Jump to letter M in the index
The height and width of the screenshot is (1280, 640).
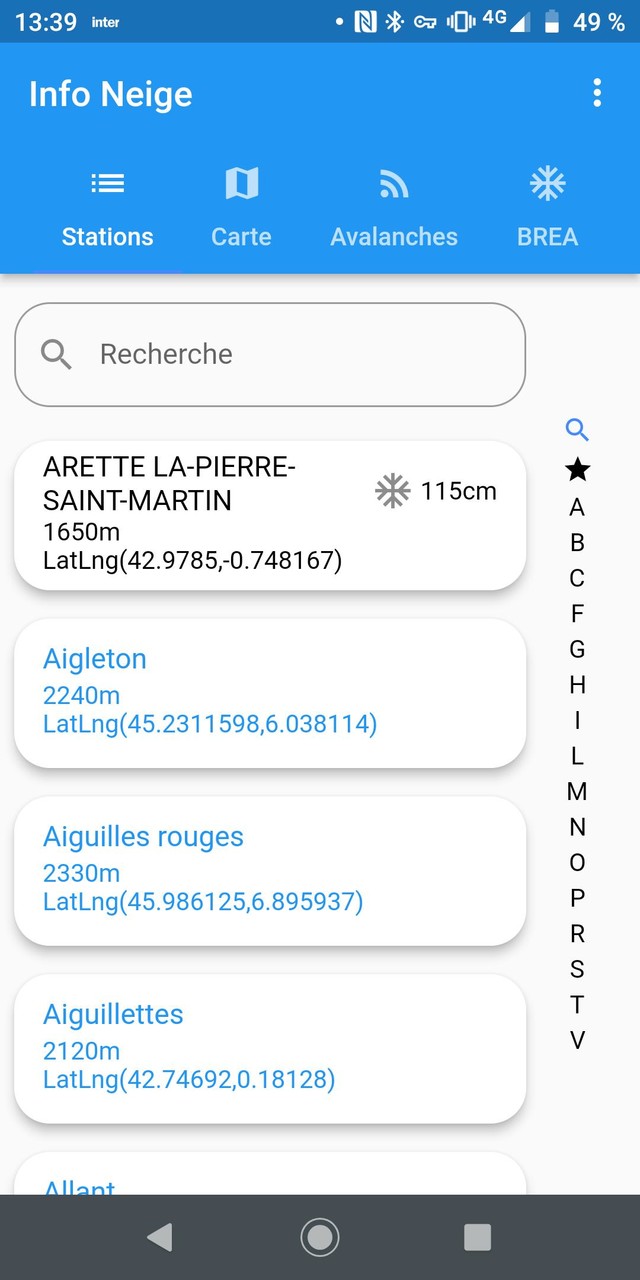(x=577, y=791)
